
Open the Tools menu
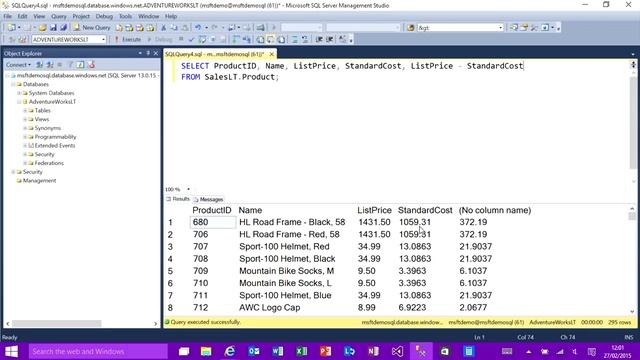point(125,16)
